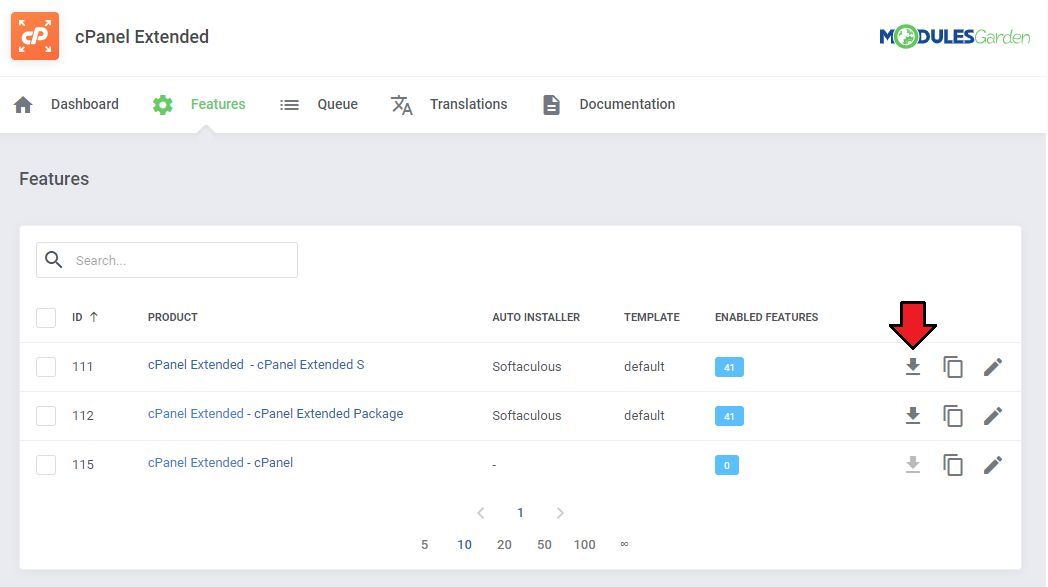Viewport: 1048px width, 587px height.
Task: Click the download icon for product 111
Action: click(x=913, y=367)
